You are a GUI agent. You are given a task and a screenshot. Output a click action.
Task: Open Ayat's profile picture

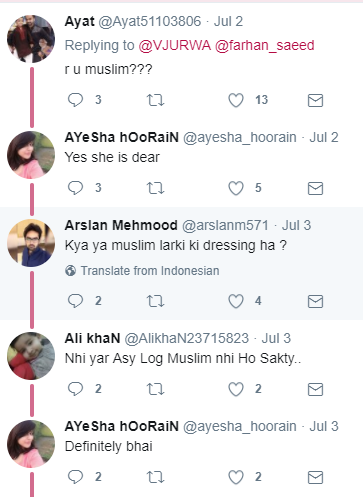tap(31, 39)
